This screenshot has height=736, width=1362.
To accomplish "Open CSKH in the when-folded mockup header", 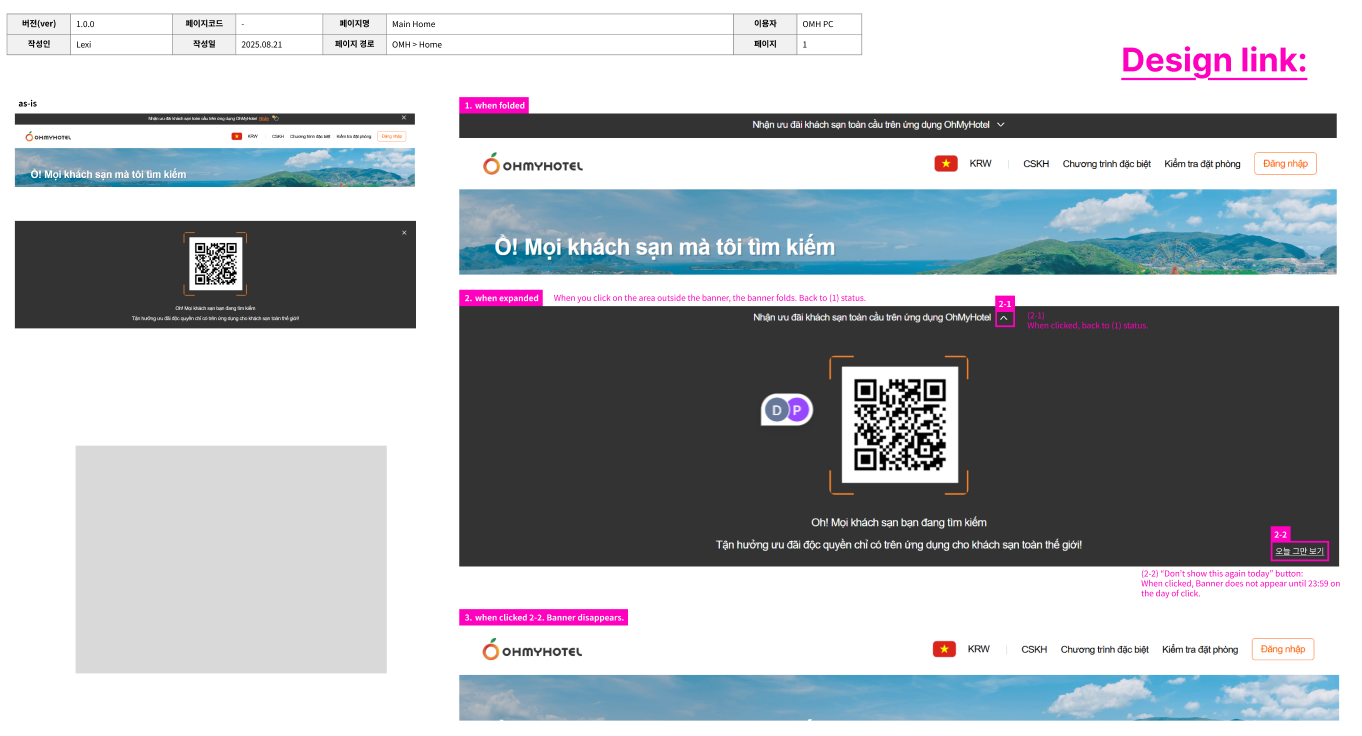I will (1036, 164).
